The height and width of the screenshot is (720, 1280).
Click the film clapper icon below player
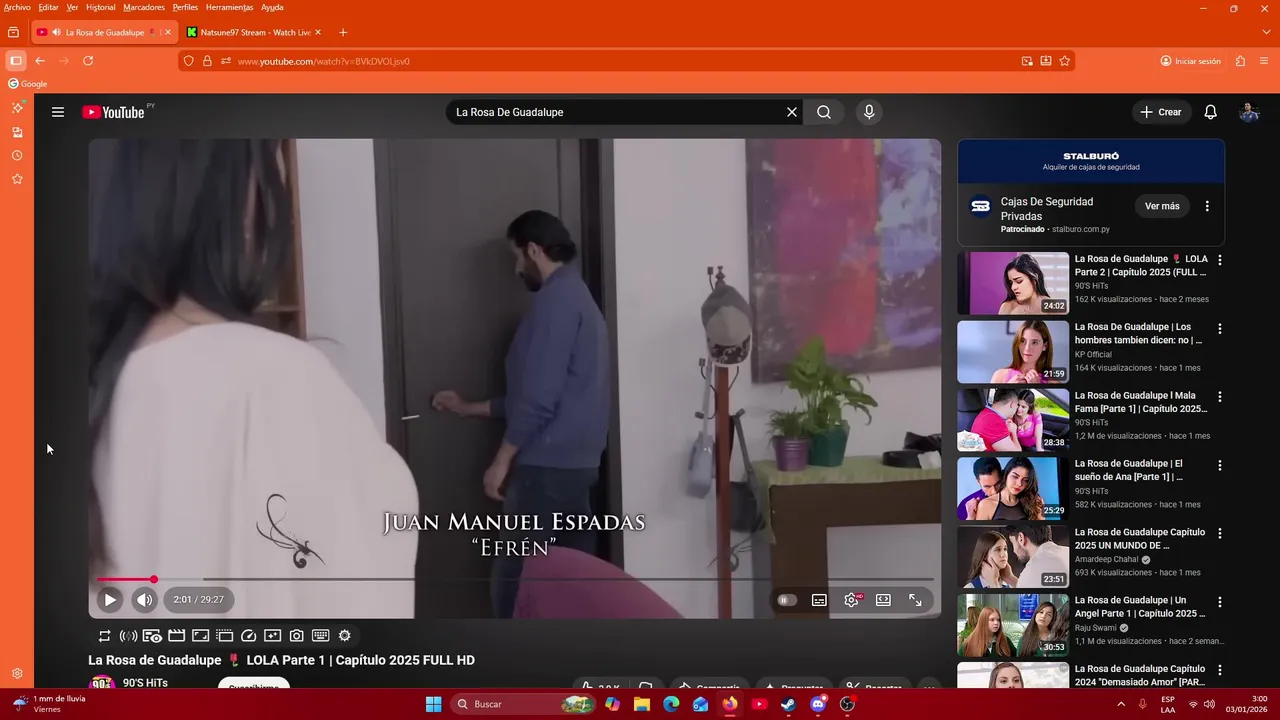[x=176, y=636]
